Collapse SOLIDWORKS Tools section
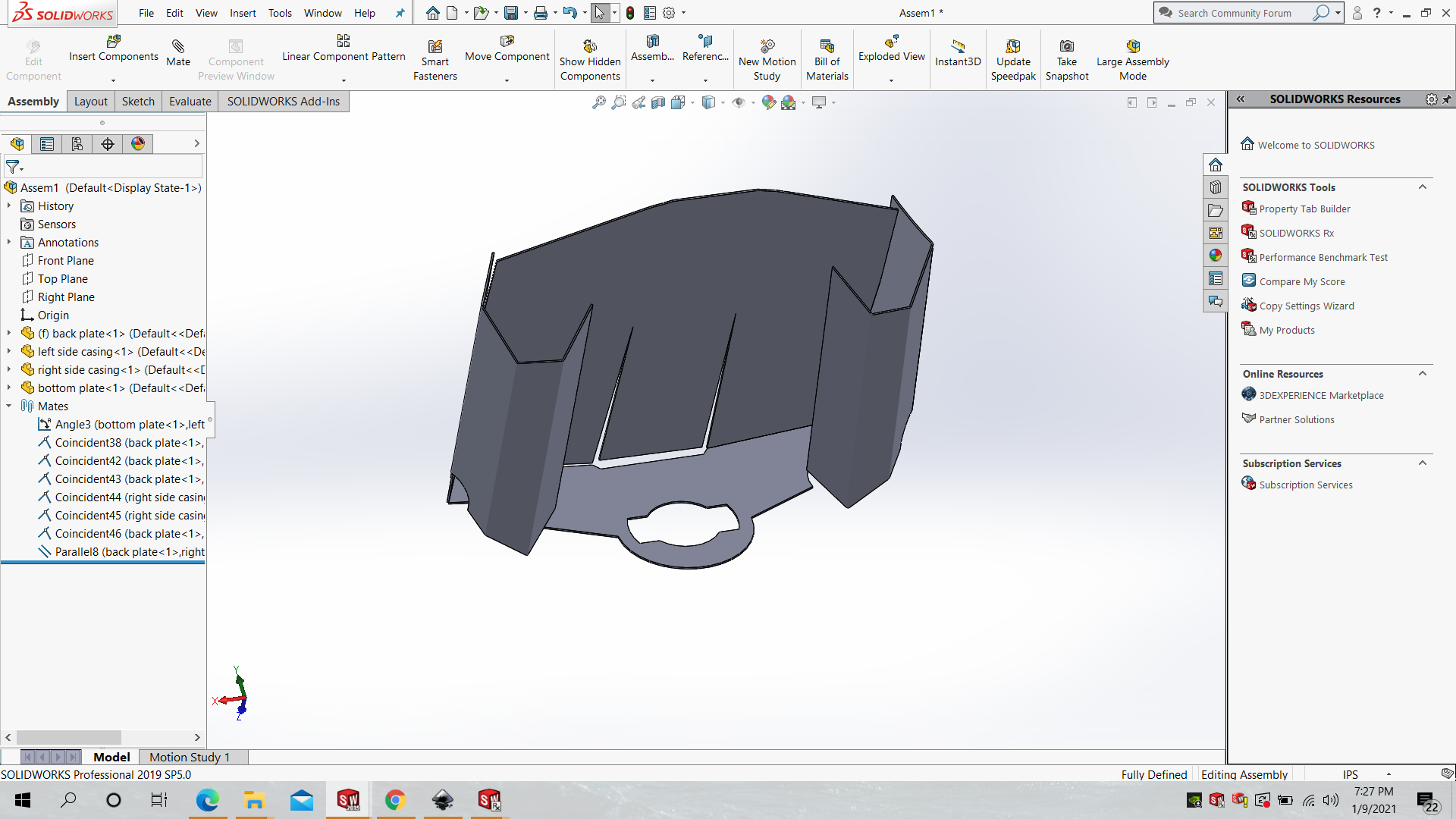This screenshot has width=1456, height=819. pos(1423,187)
